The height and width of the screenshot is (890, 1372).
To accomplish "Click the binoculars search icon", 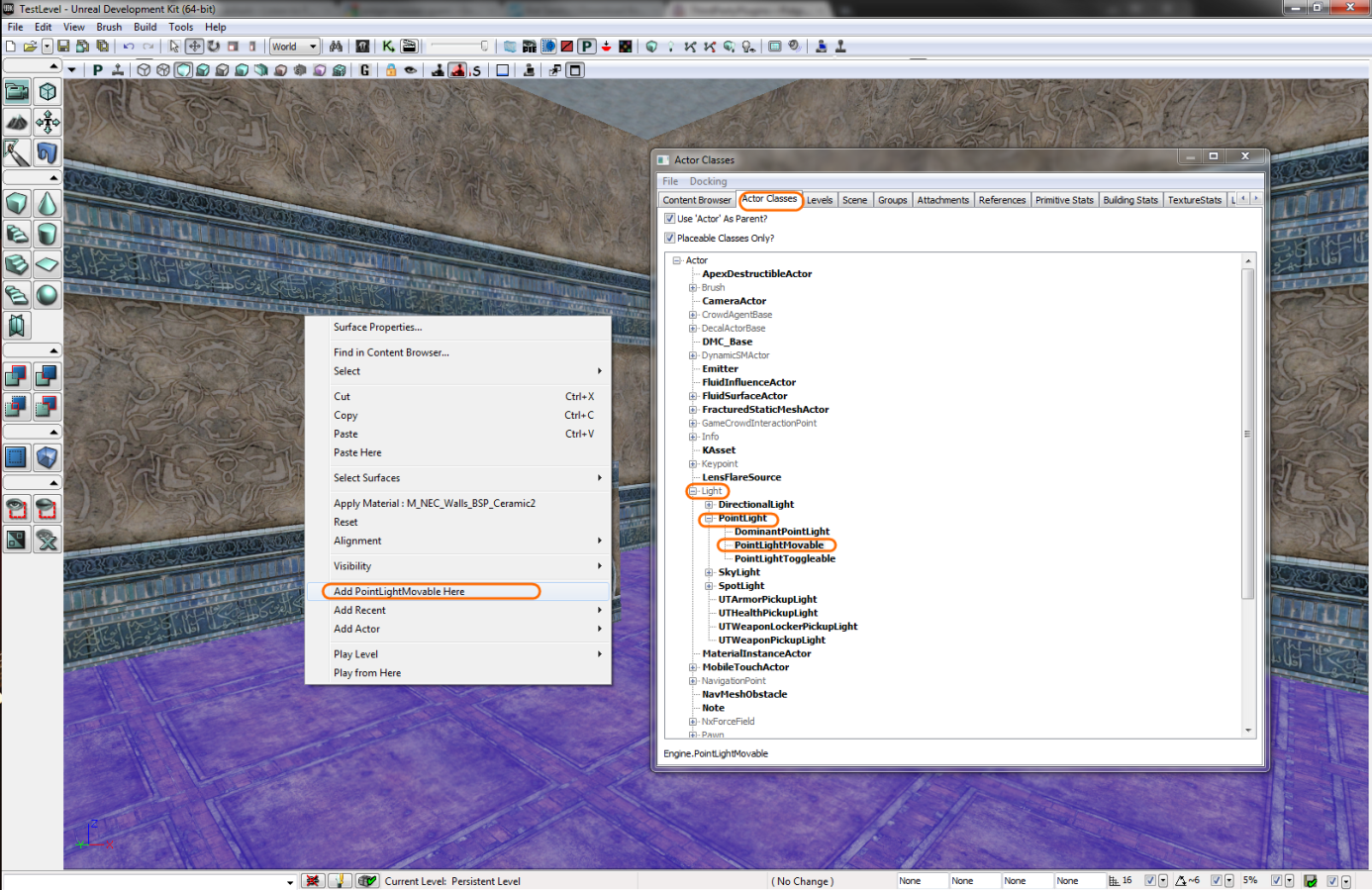I will point(337,47).
